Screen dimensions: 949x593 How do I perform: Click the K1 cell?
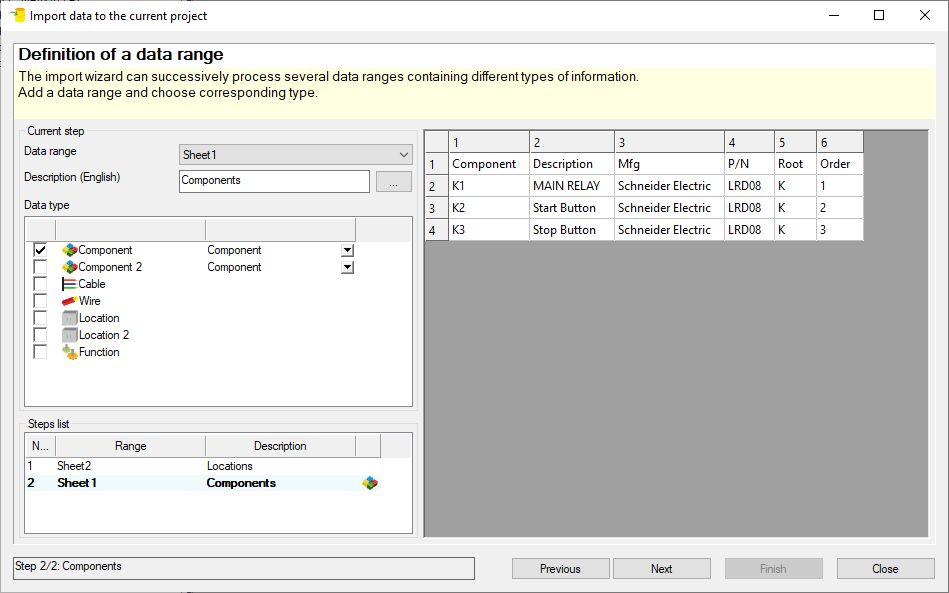488,186
